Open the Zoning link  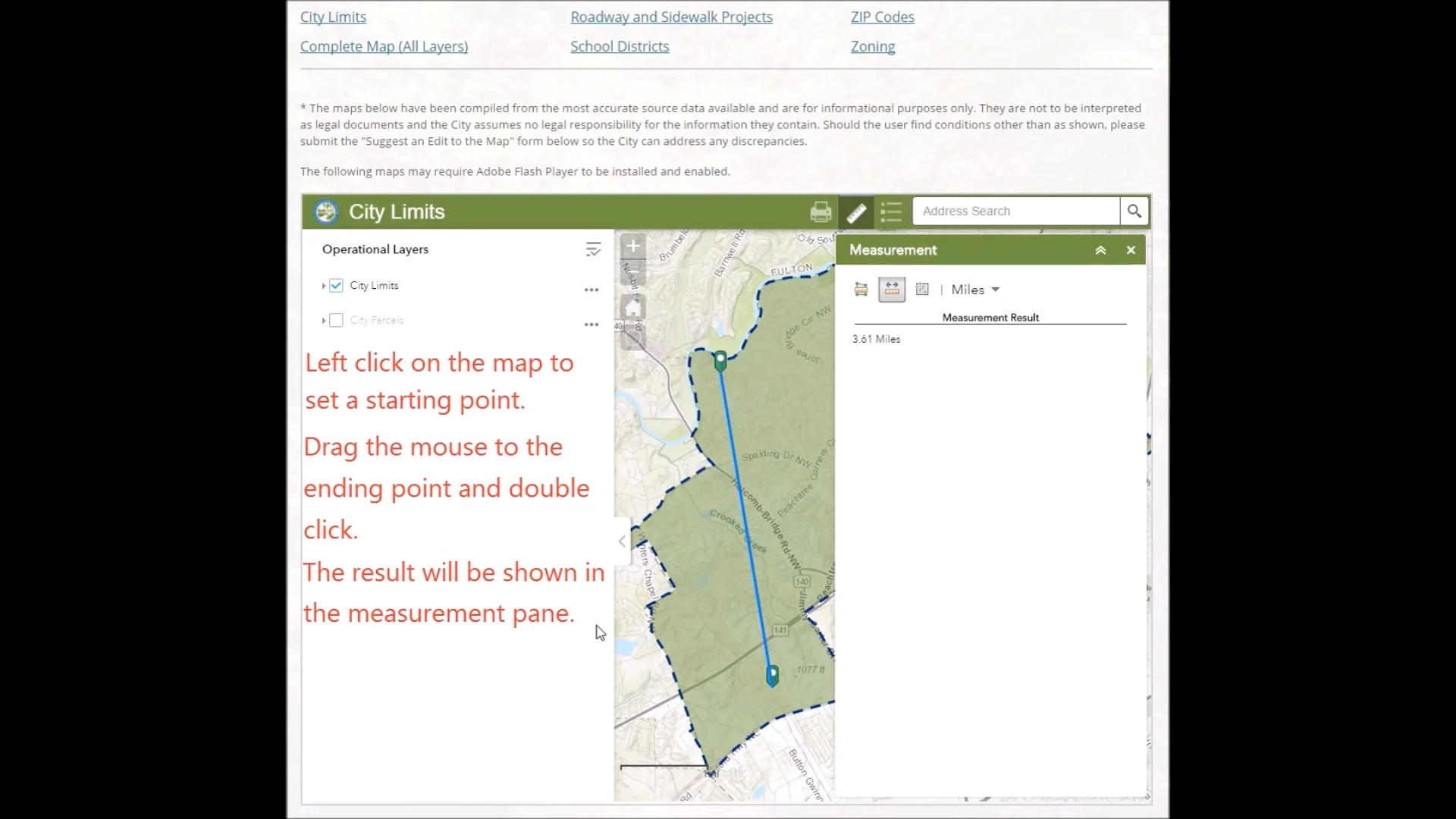click(x=873, y=46)
